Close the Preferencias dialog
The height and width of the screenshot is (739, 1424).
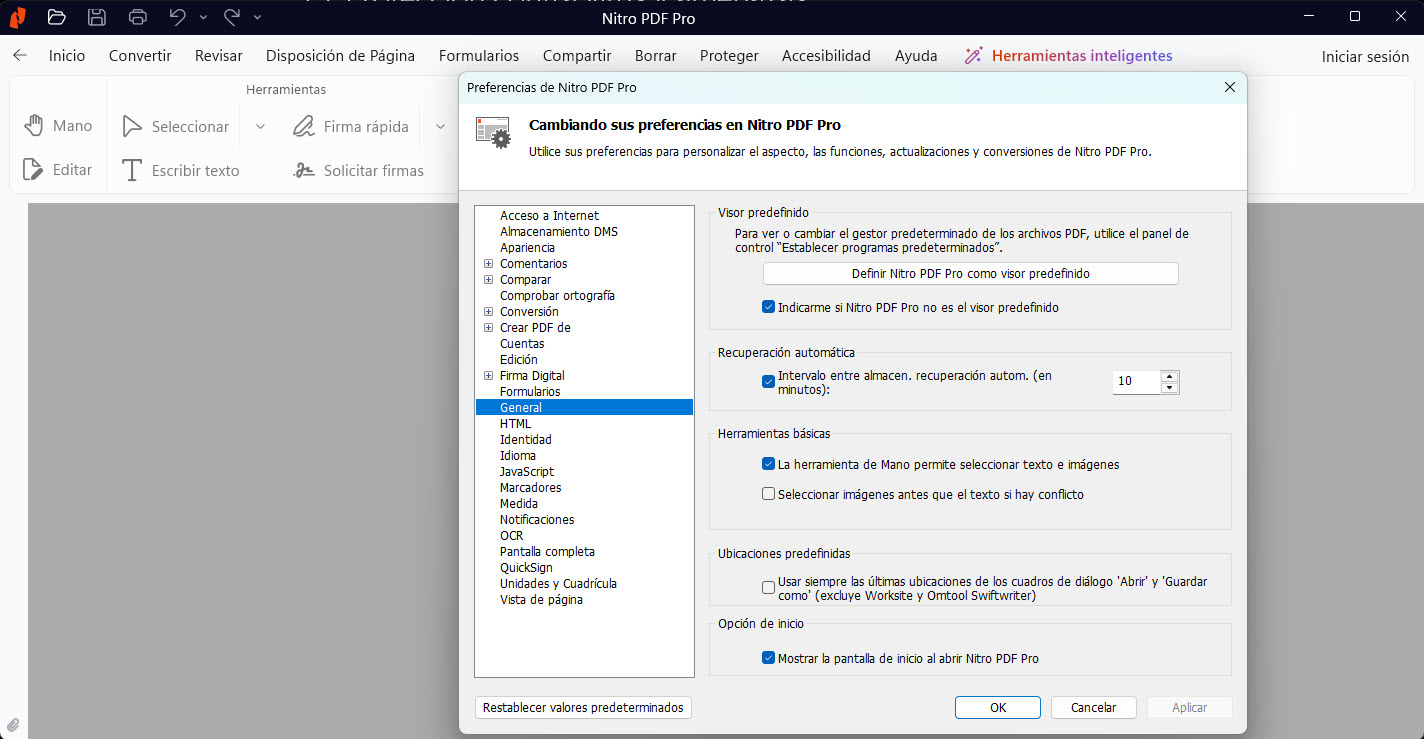click(x=1229, y=87)
